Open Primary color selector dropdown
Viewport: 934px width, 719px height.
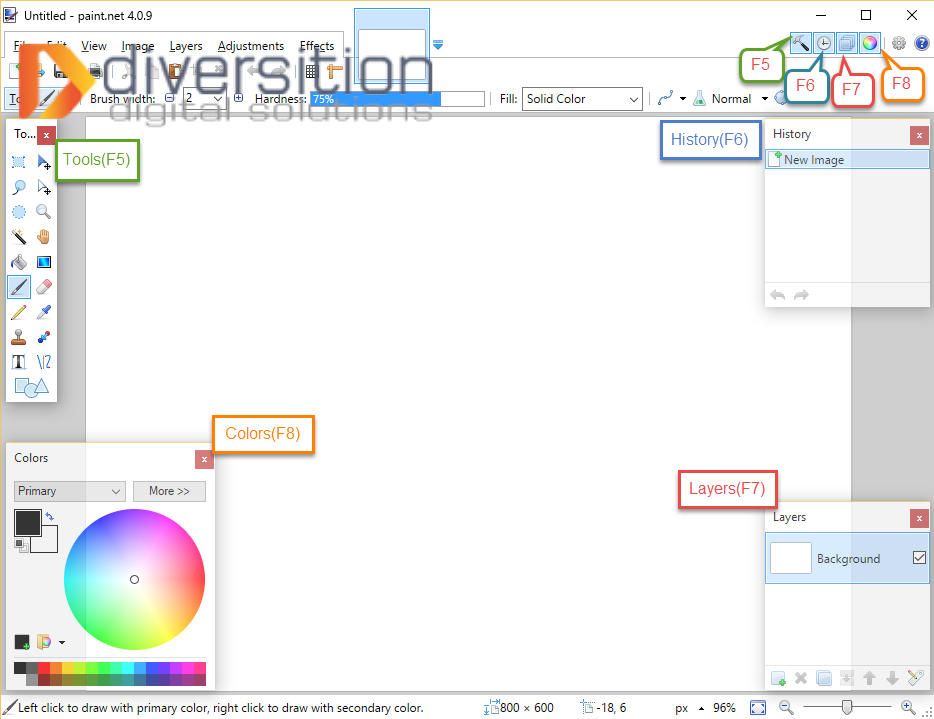point(70,491)
